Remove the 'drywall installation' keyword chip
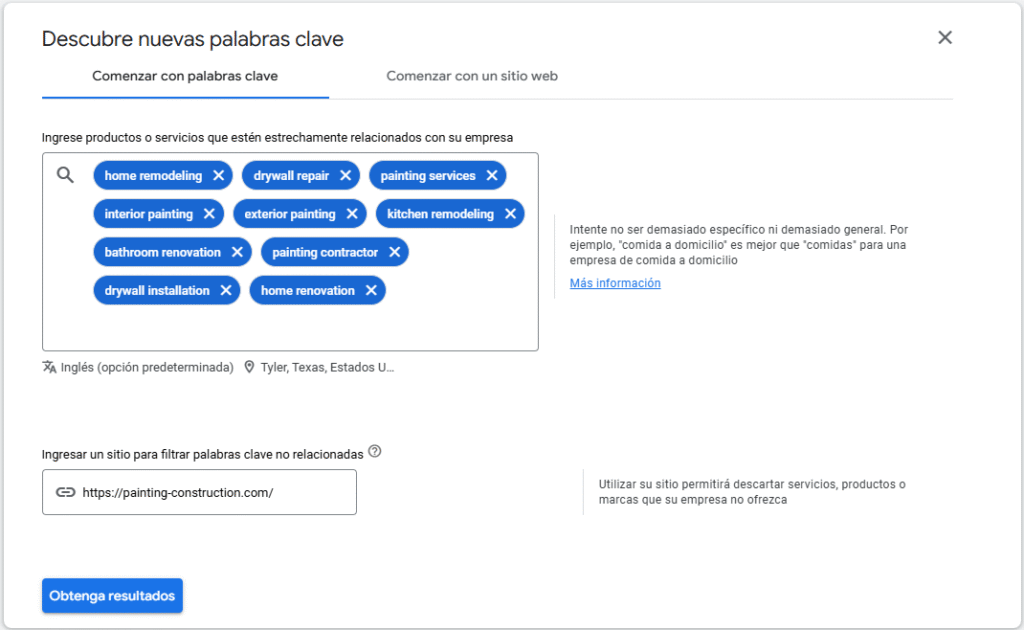Viewport: 1024px width, 630px height. pyautogui.click(x=226, y=291)
